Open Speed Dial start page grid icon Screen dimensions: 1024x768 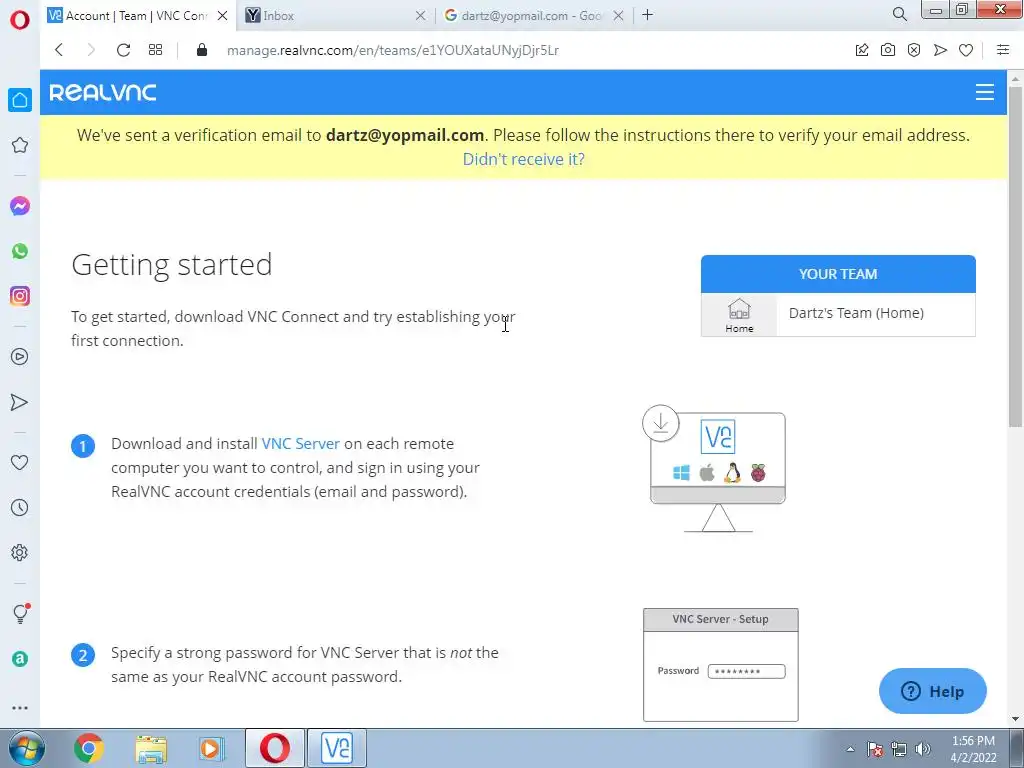pyautogui.click(x=155, y=50)
